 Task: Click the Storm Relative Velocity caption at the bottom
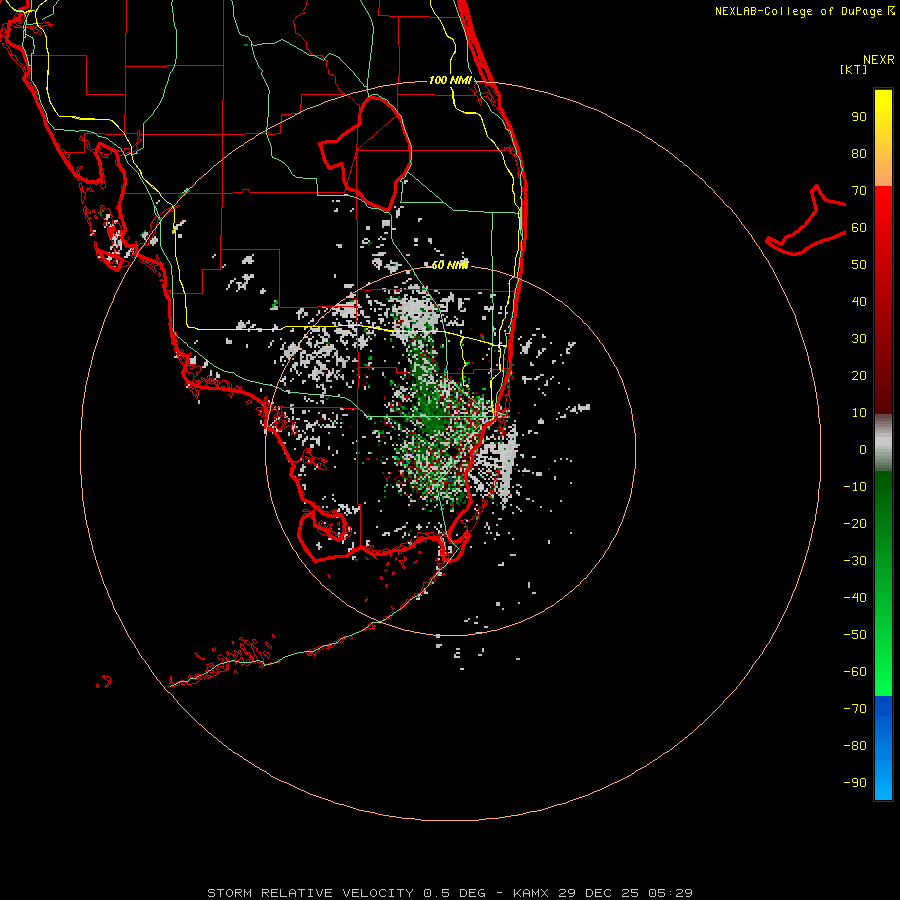[x=450, y=893]
